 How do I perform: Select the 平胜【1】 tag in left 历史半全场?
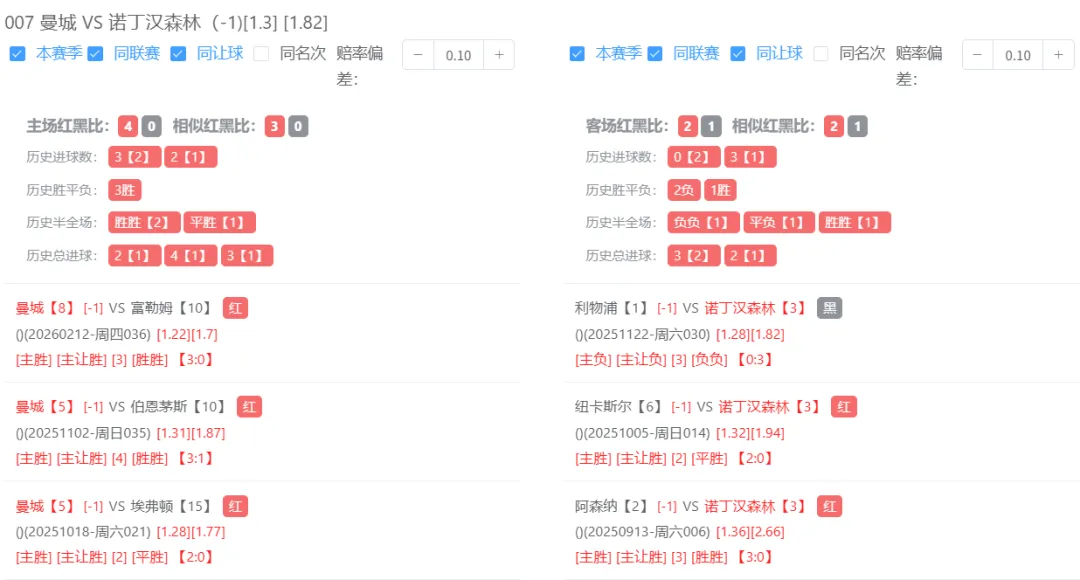pyautogui.click(x=220, y=222)
